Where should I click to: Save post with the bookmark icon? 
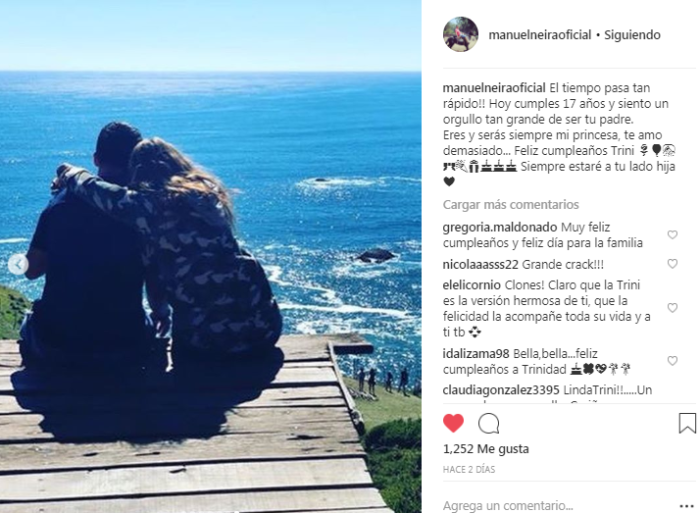tap(687, 423)
